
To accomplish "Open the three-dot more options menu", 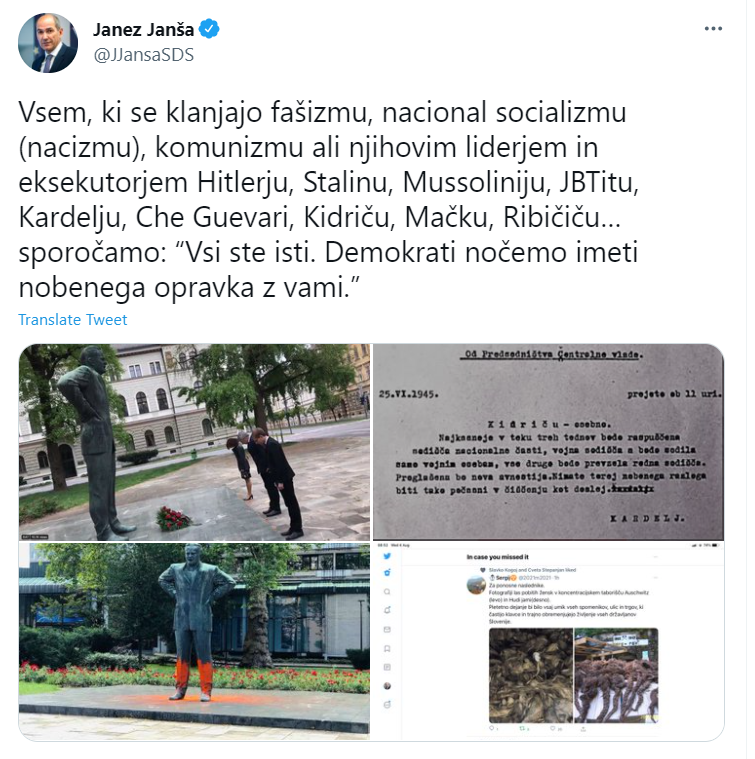I will [x=713, y=29].
